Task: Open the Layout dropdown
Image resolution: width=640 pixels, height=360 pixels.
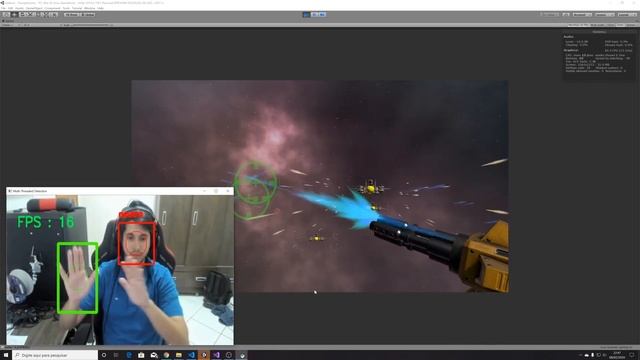Action: pos(627,14)
